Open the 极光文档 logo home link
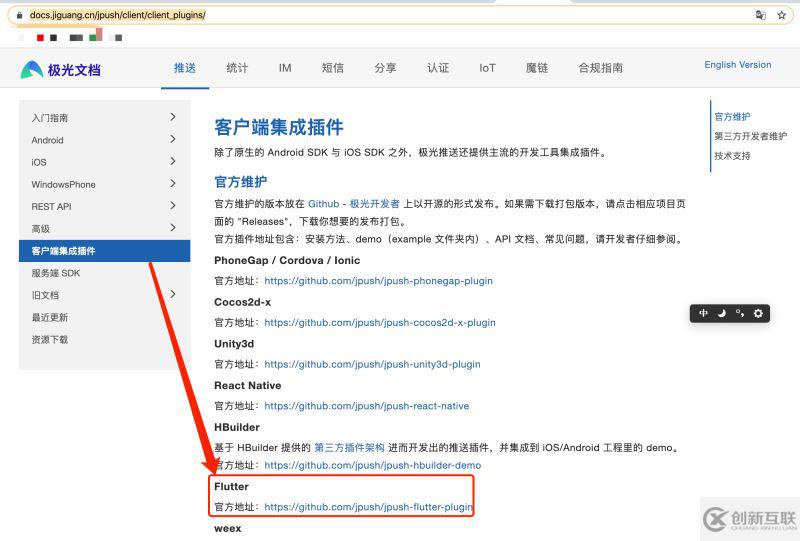This screenshot has width=800, height=541. click(61, 69)
